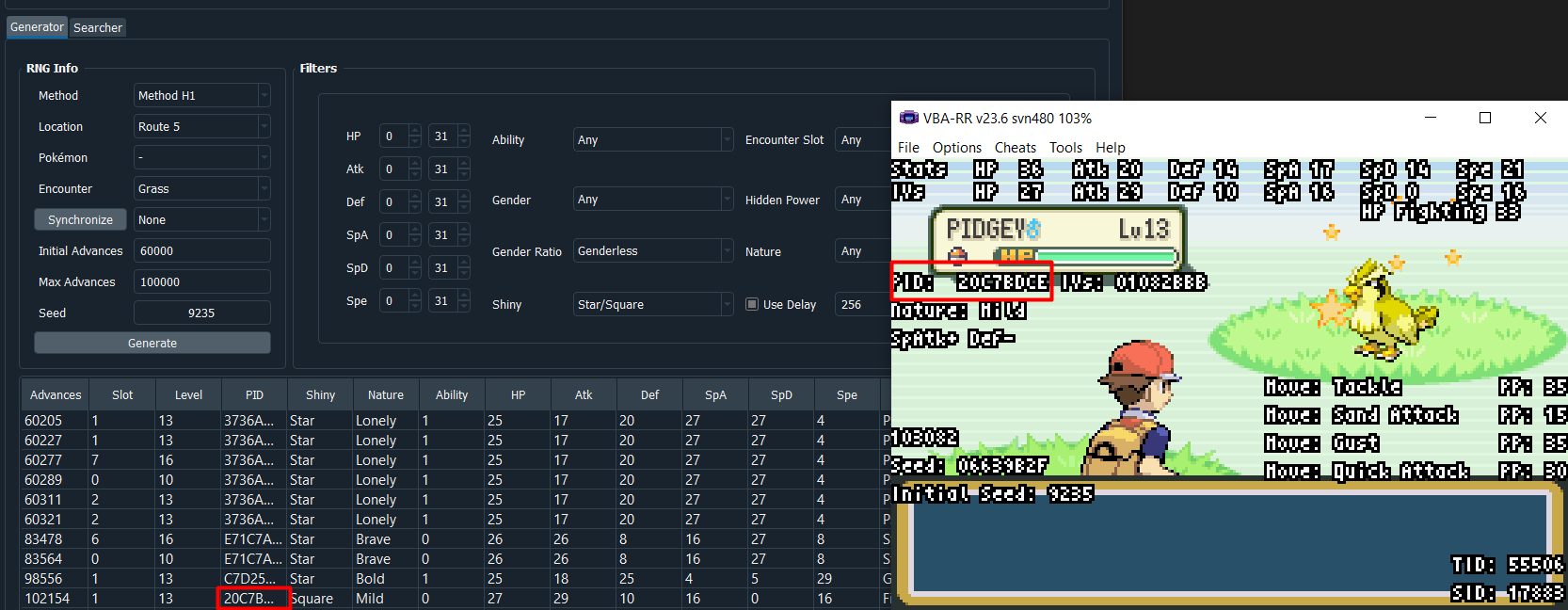Click the Initial Advances field
This screenshot has width=1568, height=610.
202,250
